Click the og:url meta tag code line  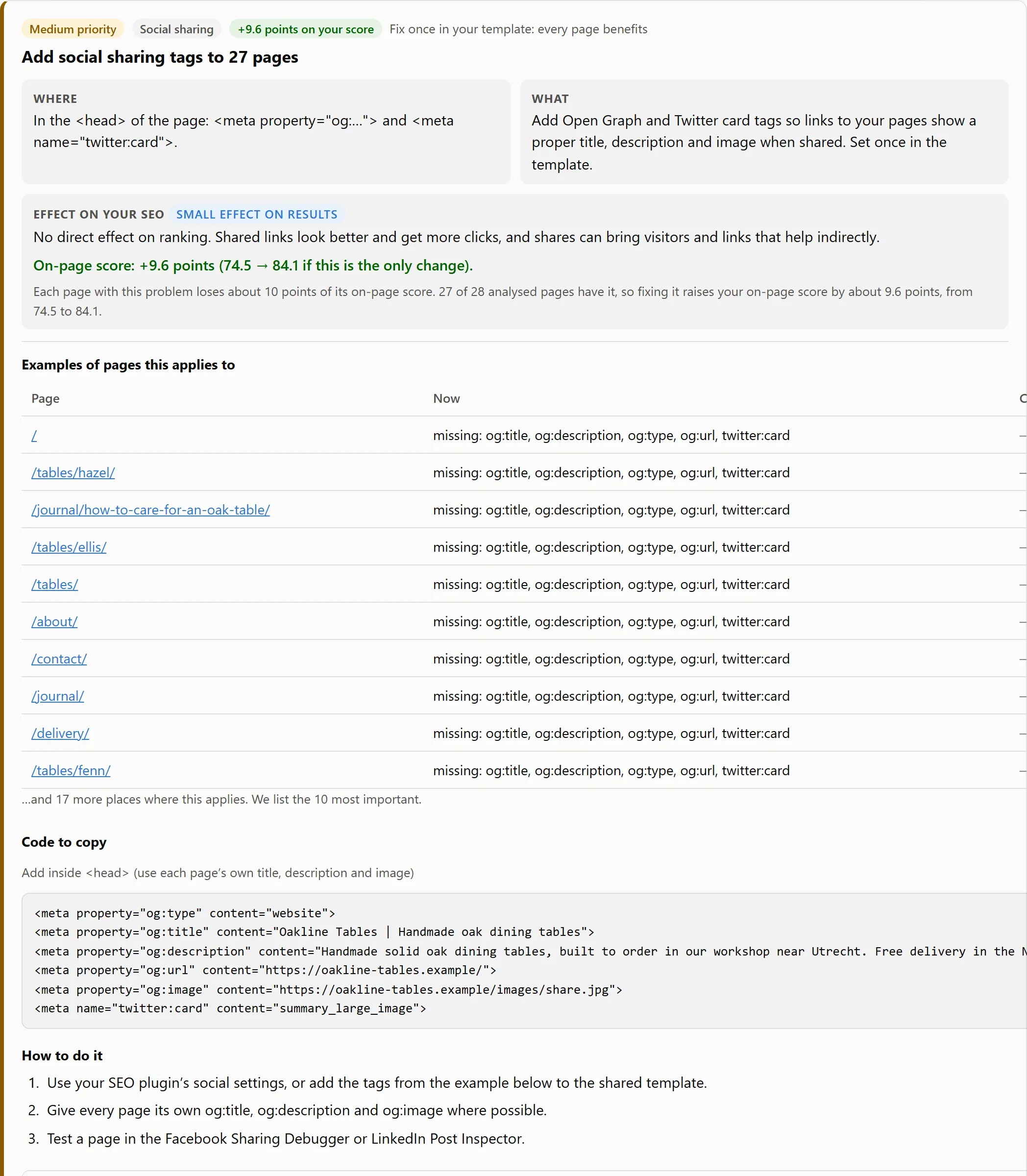coord(266,970)
